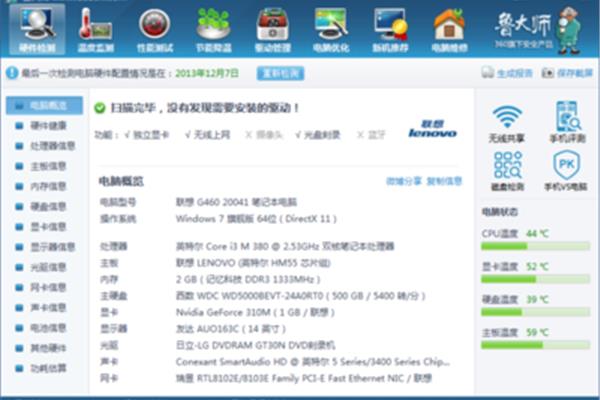Click the 鲁大师 logo with mascot
Viewport: 600px width, 400px height.
pos(538,31)
